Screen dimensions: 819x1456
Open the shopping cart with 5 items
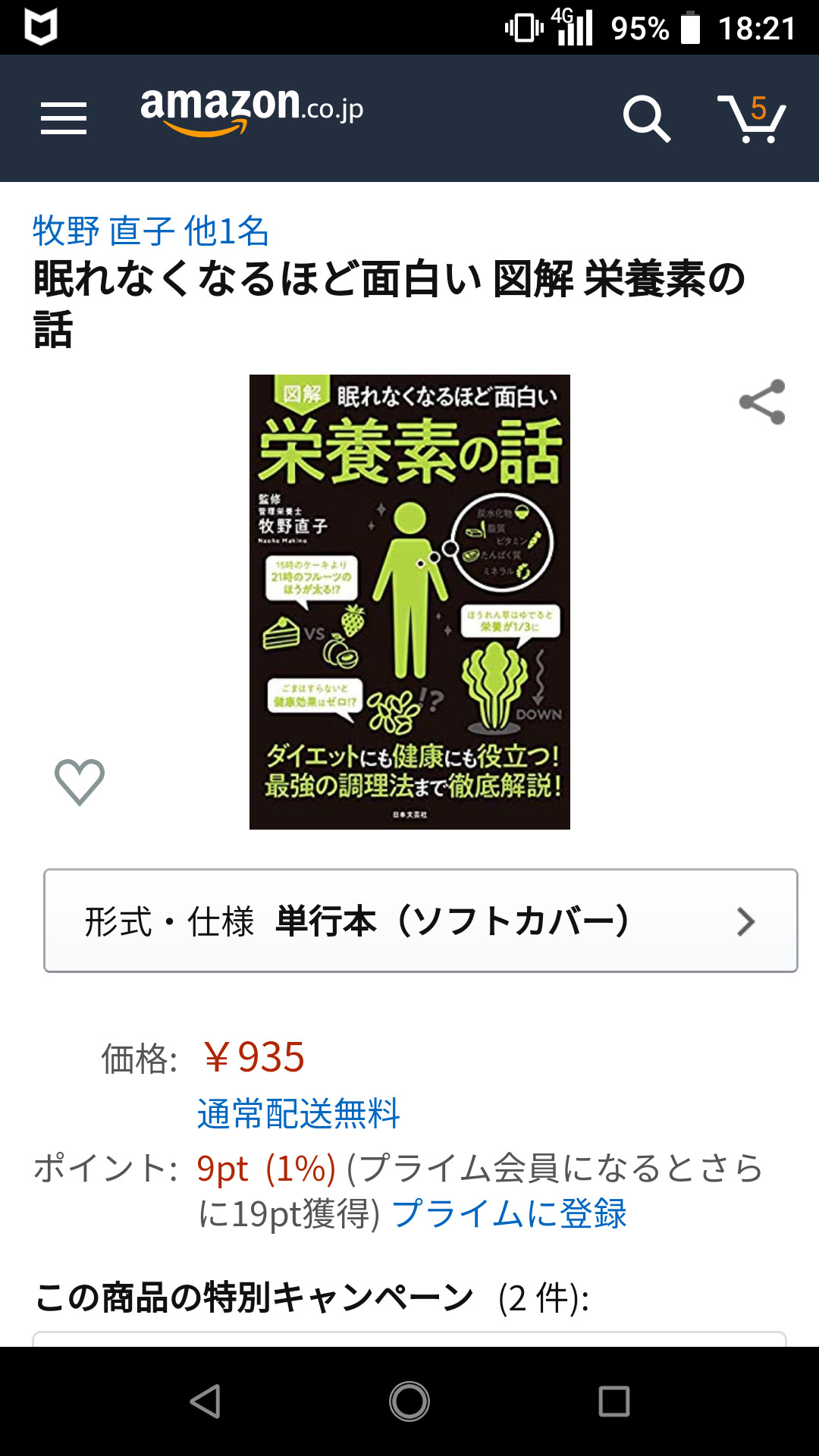point(752,118)
